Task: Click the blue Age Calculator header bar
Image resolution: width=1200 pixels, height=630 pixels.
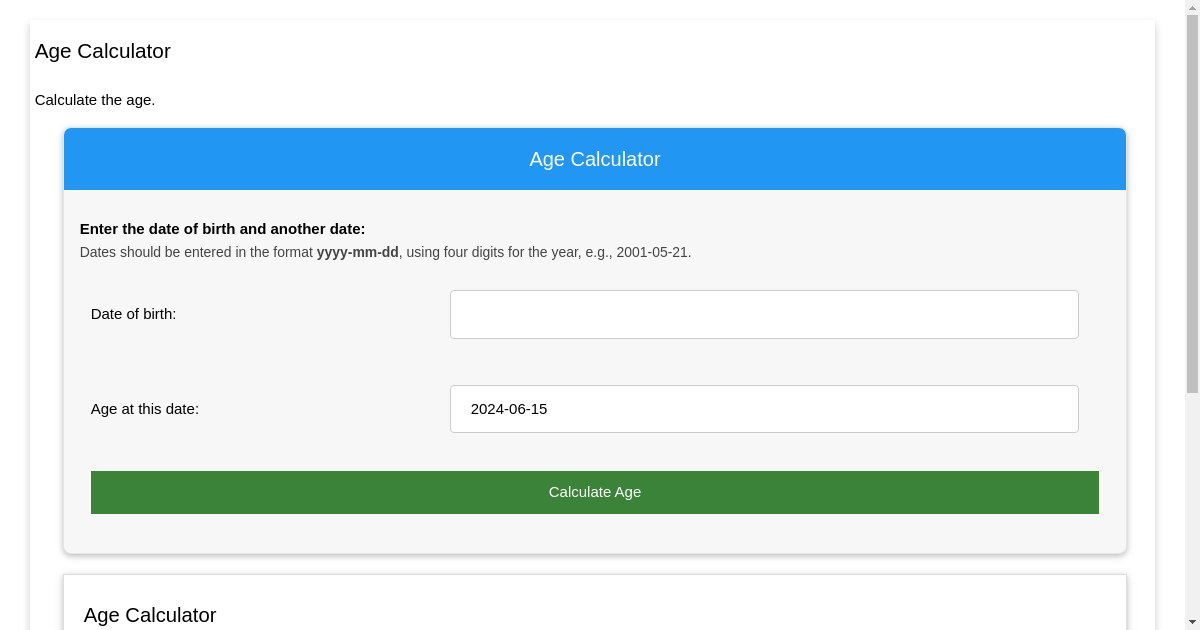Action: pos(595,159)
